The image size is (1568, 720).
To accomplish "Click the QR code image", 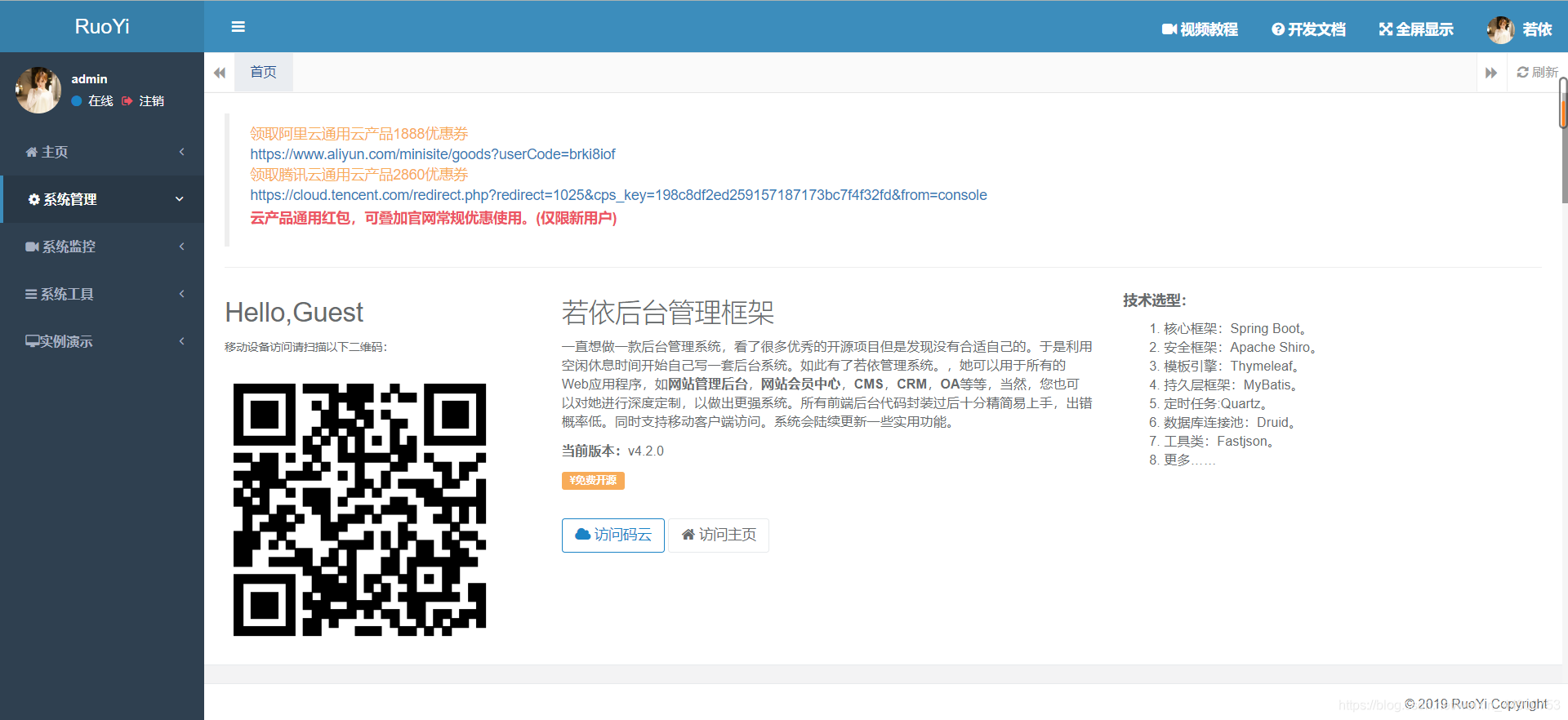I will [x=360, y=510].
